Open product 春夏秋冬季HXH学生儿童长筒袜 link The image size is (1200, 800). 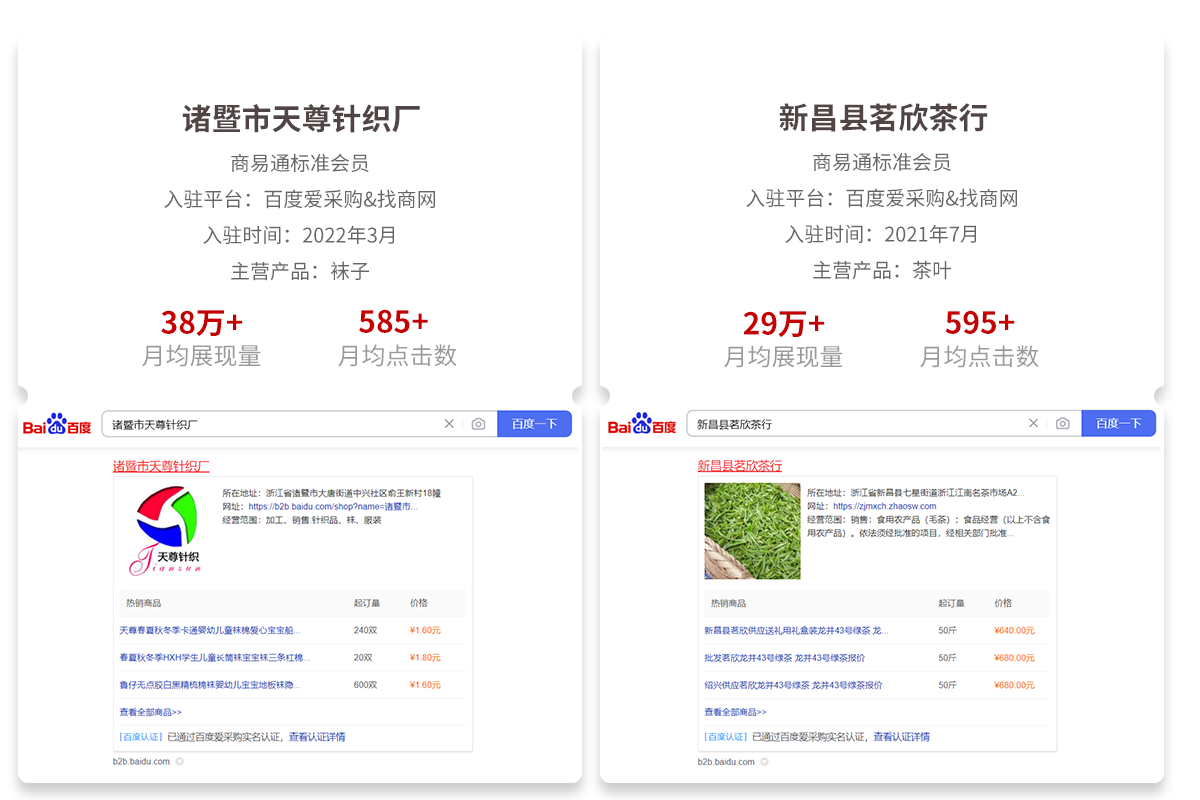coord(214,658)
